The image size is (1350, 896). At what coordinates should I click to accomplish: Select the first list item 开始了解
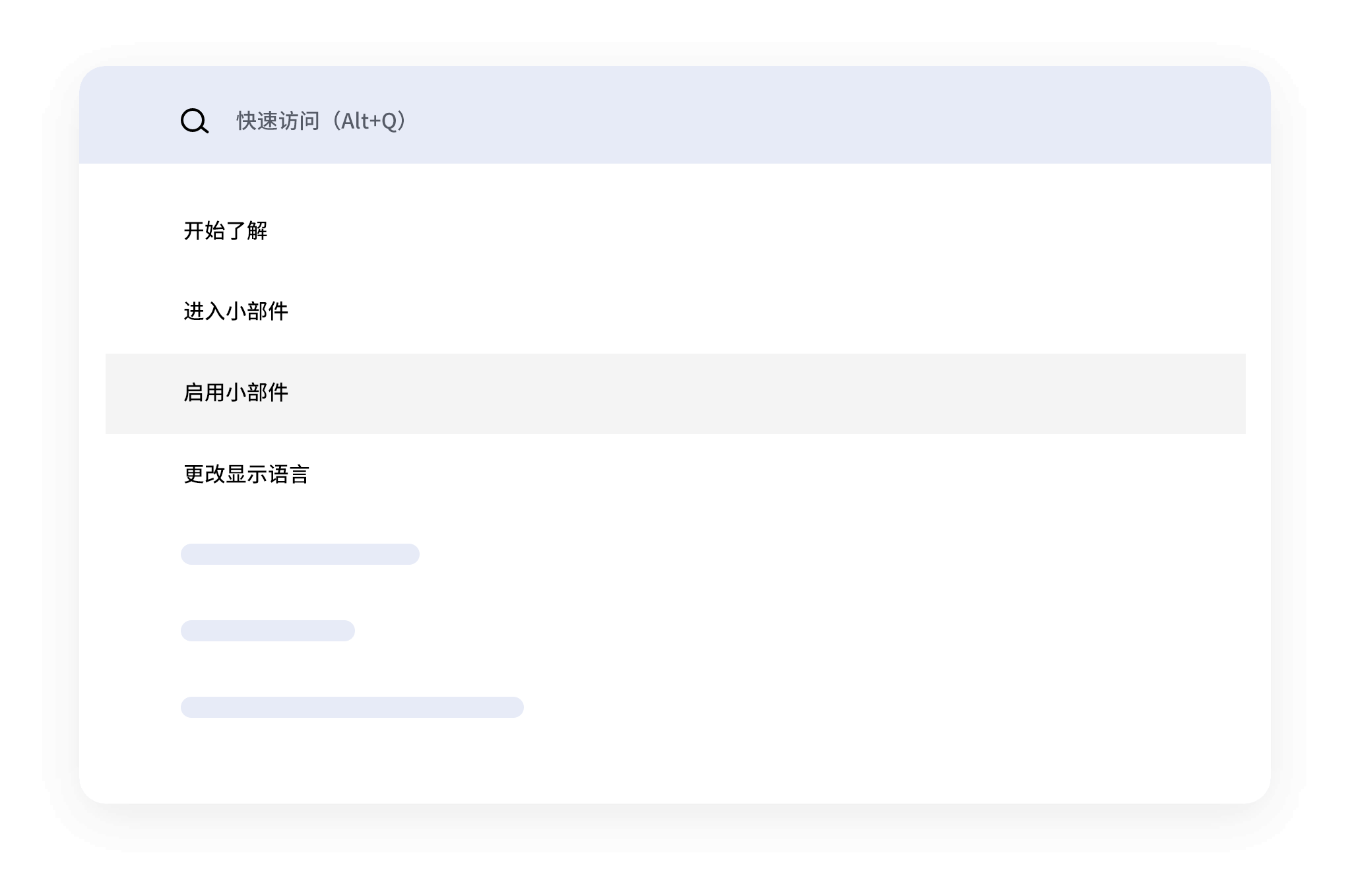click(x=226, y=231)
